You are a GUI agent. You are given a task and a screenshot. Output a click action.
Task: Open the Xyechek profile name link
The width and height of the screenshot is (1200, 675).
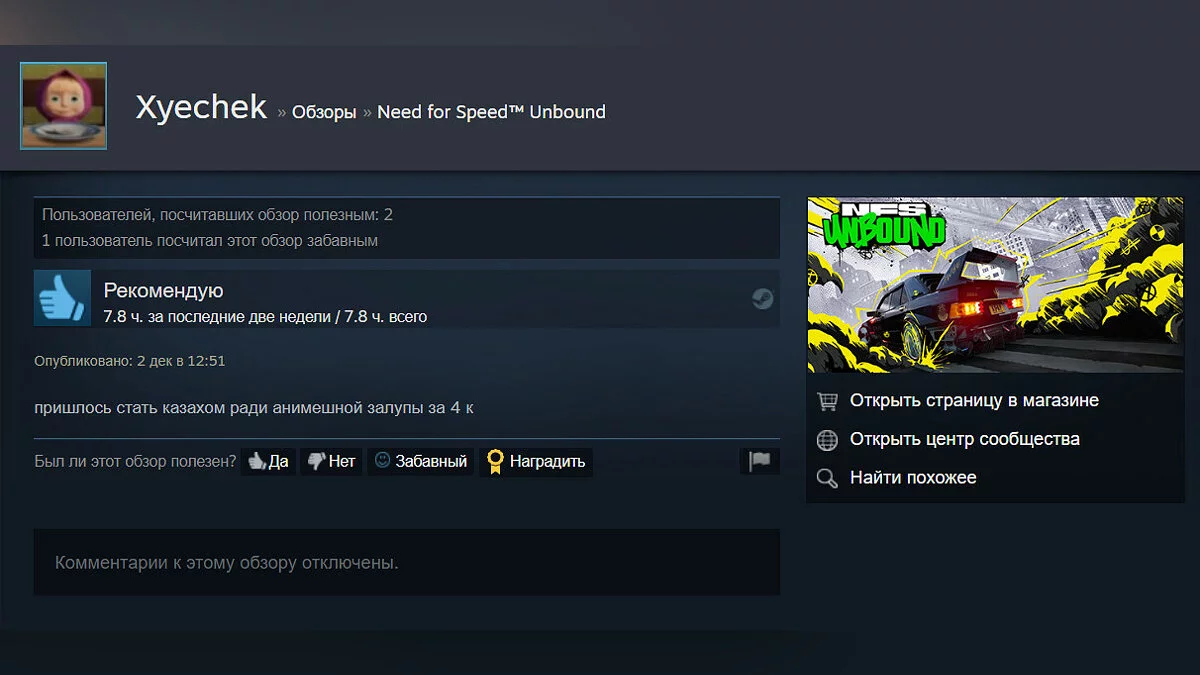(x=201, y=108)
